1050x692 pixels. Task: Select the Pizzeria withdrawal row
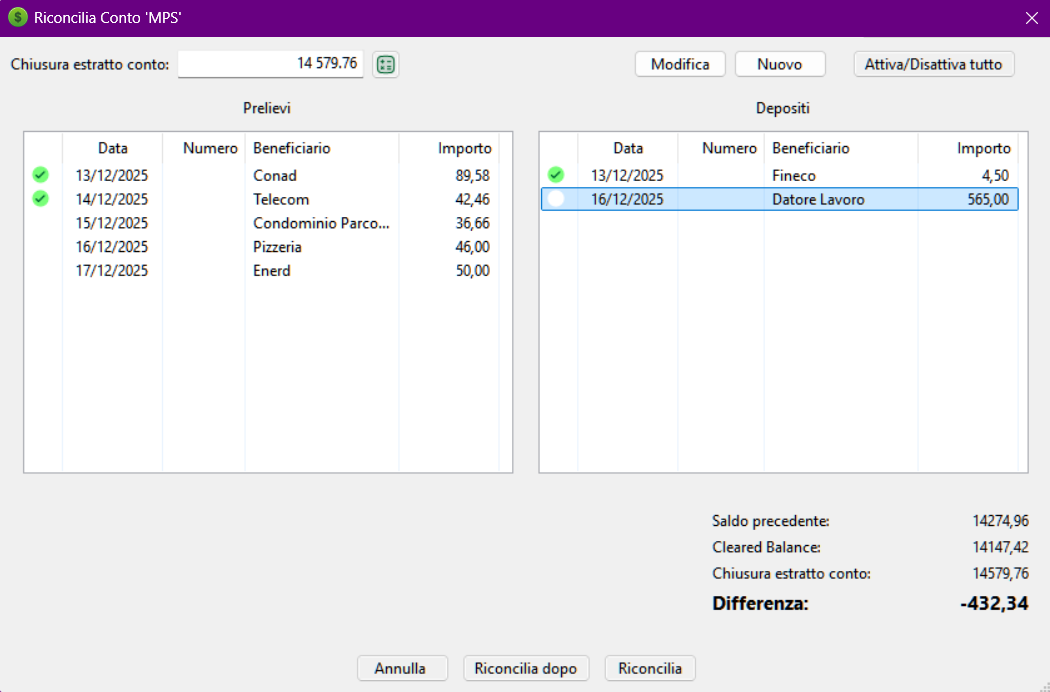coord(277,247)
